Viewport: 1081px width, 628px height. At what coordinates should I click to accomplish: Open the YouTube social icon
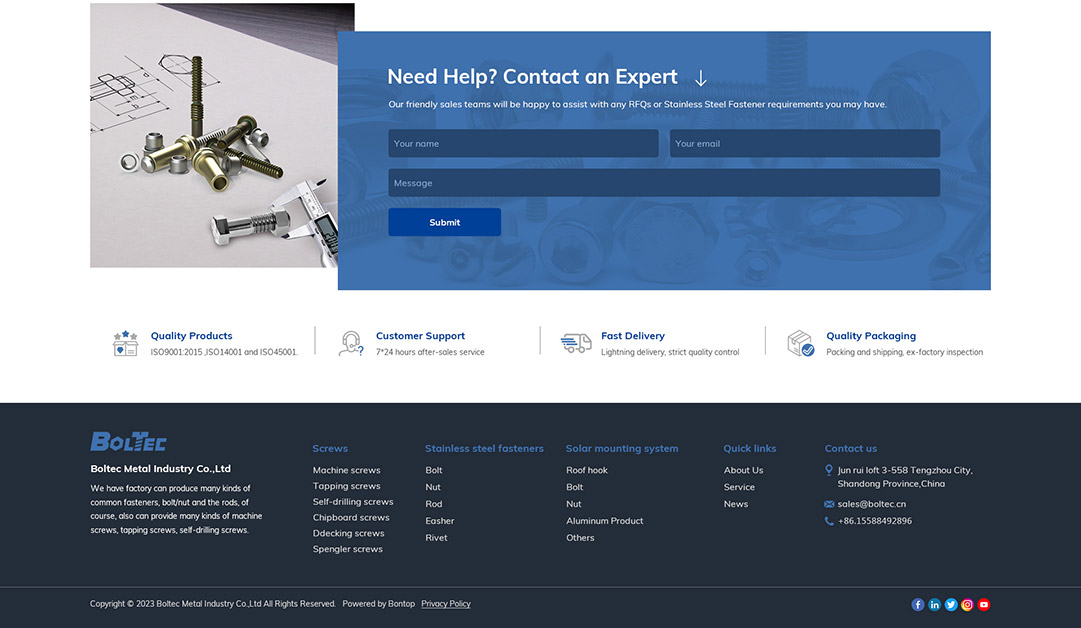[984, 604]
